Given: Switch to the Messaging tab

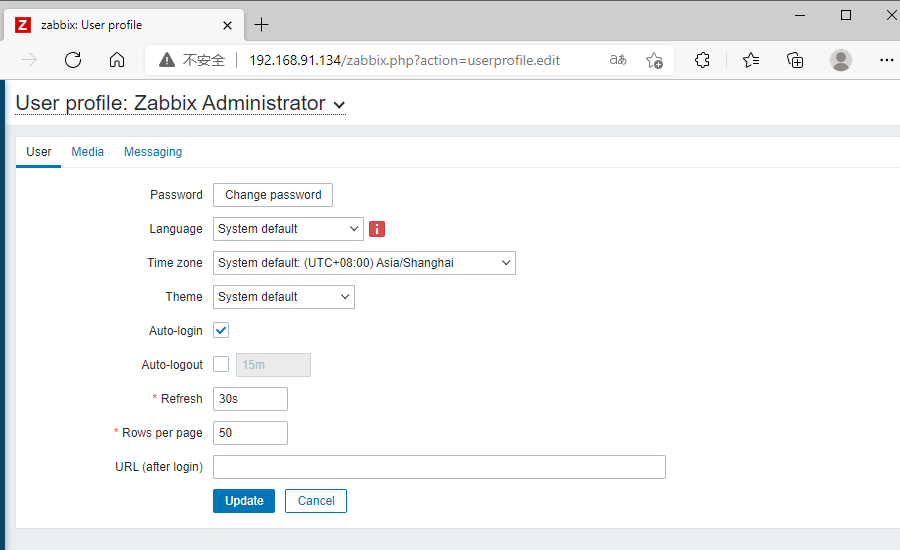Looking at the screenshot, I should 153,152.
